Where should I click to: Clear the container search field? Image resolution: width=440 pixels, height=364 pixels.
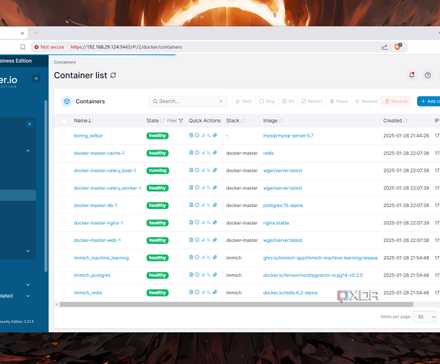(221, 101)
